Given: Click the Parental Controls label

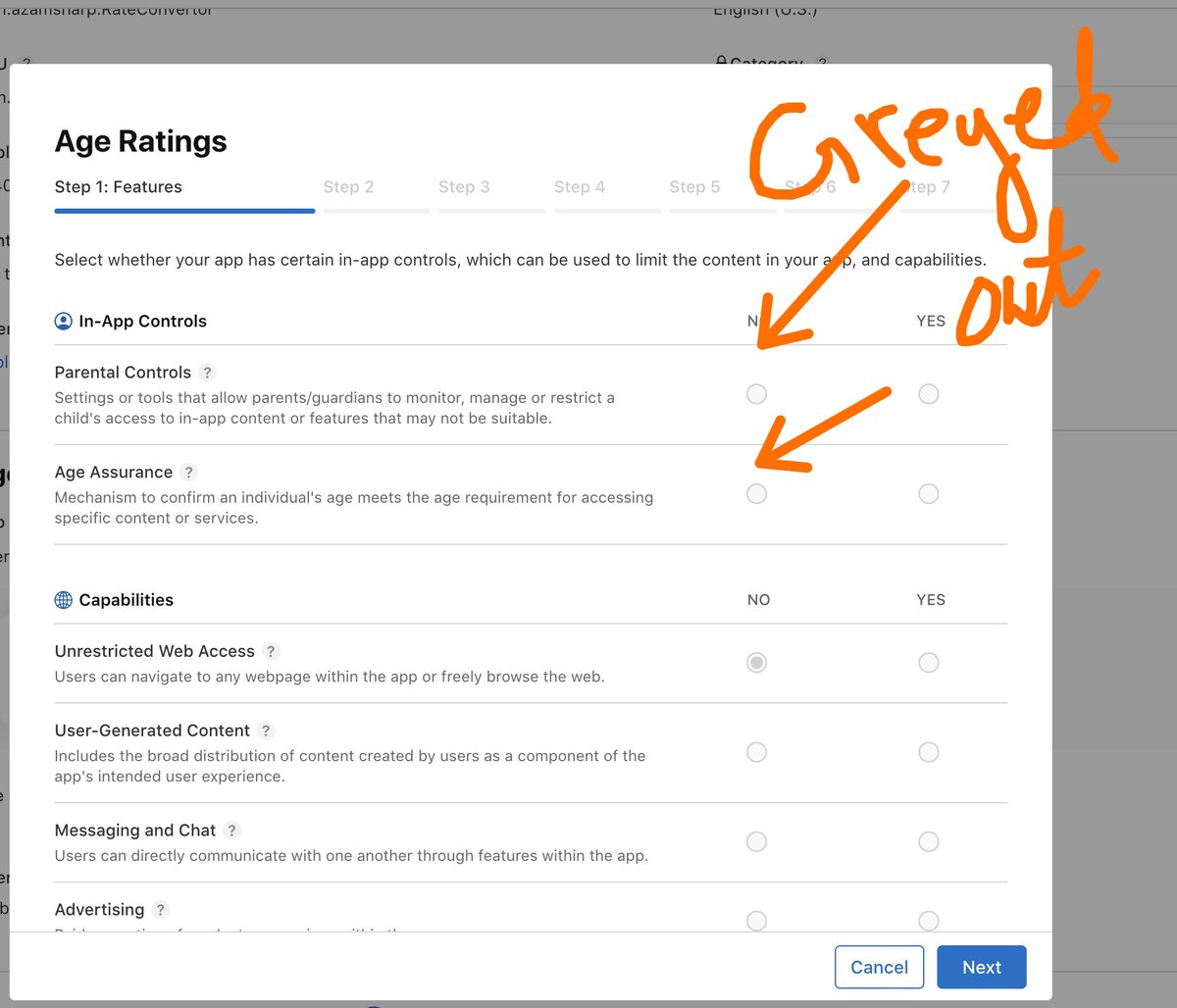Looking at the screenshot, I should 123,373.
